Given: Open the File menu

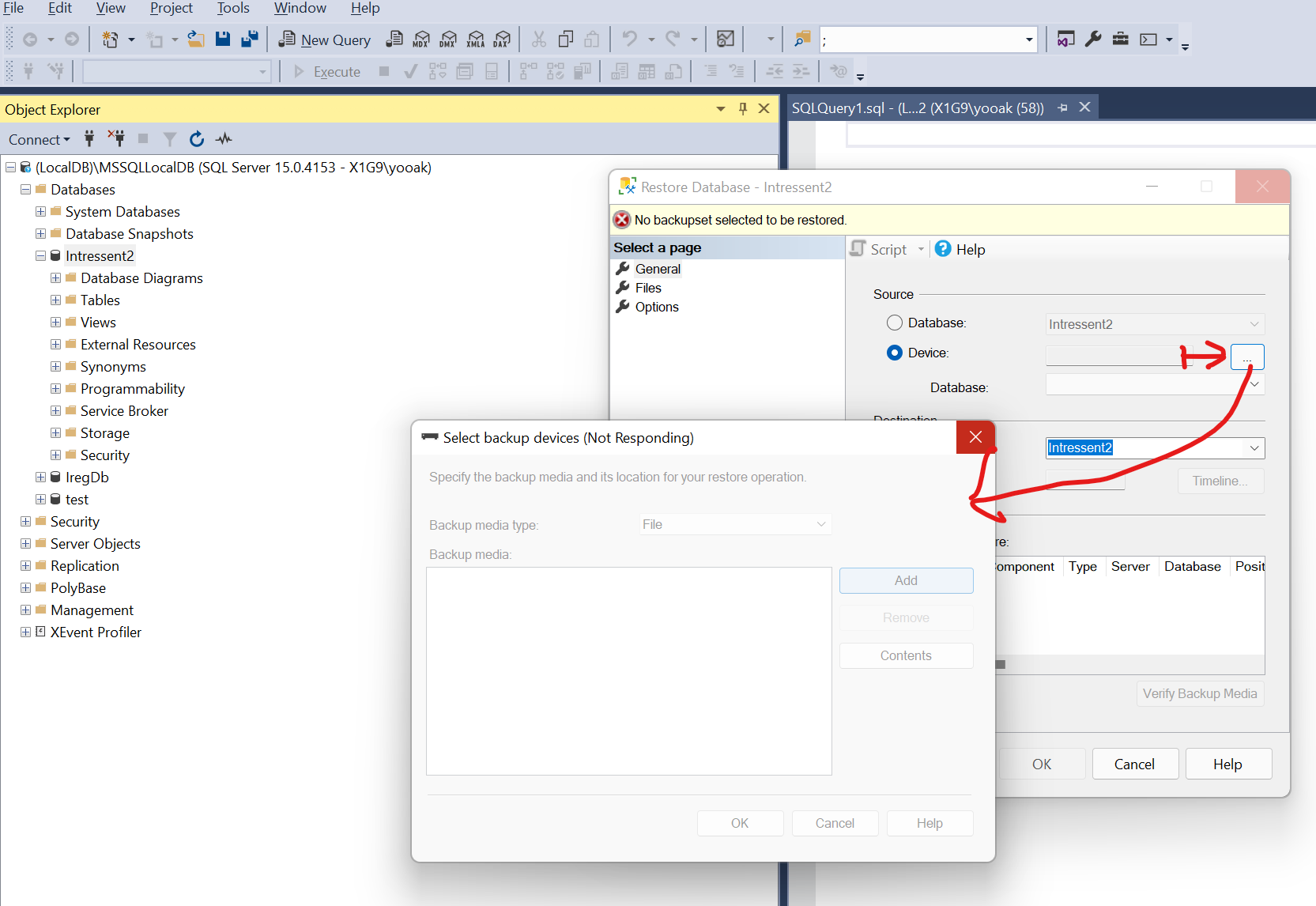Looking at the screenshot, I should 13,8.
